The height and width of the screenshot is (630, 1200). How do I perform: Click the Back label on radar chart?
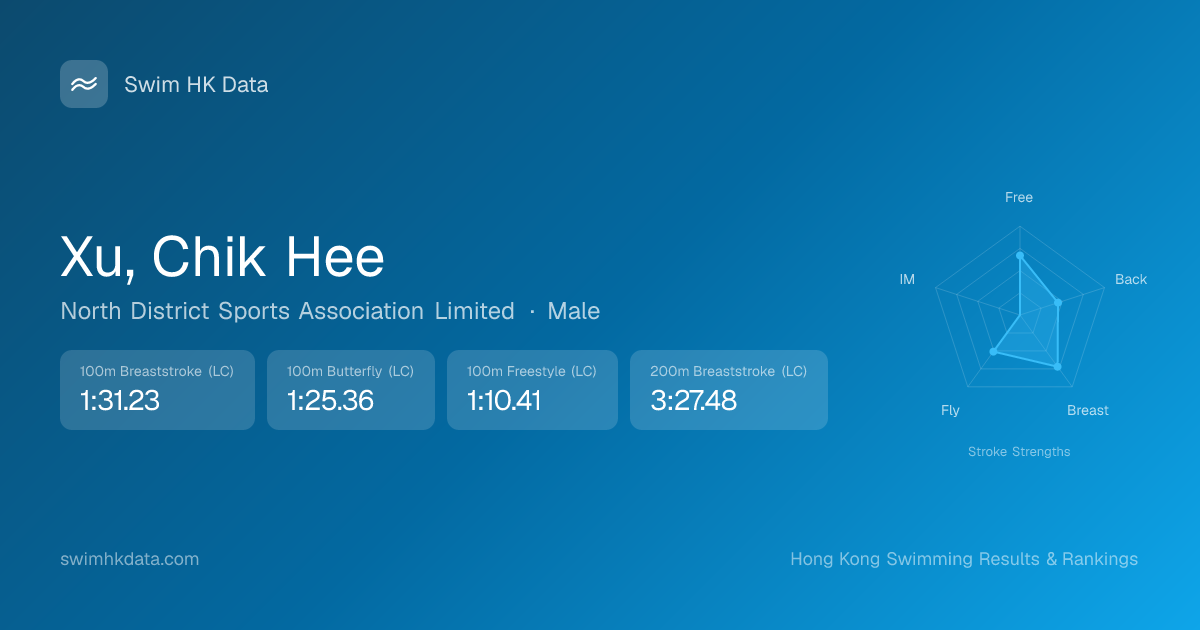click(x=1130, y=280)
